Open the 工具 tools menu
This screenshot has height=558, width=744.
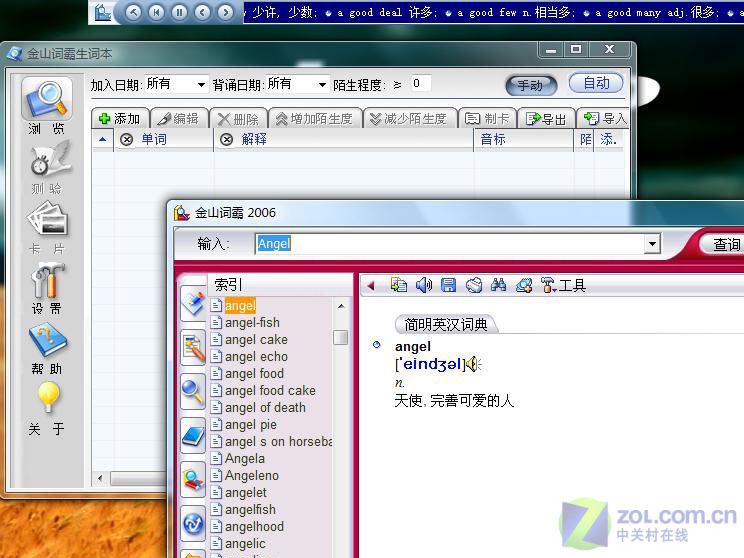[x=563, y=285]
